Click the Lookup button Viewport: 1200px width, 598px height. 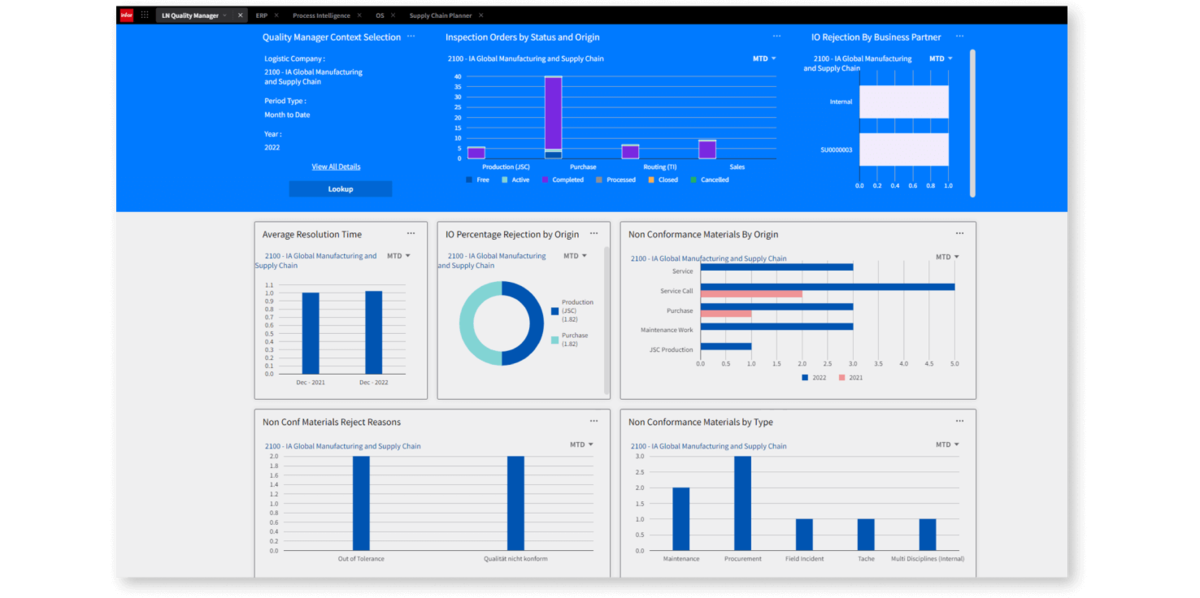pos(340,189)
